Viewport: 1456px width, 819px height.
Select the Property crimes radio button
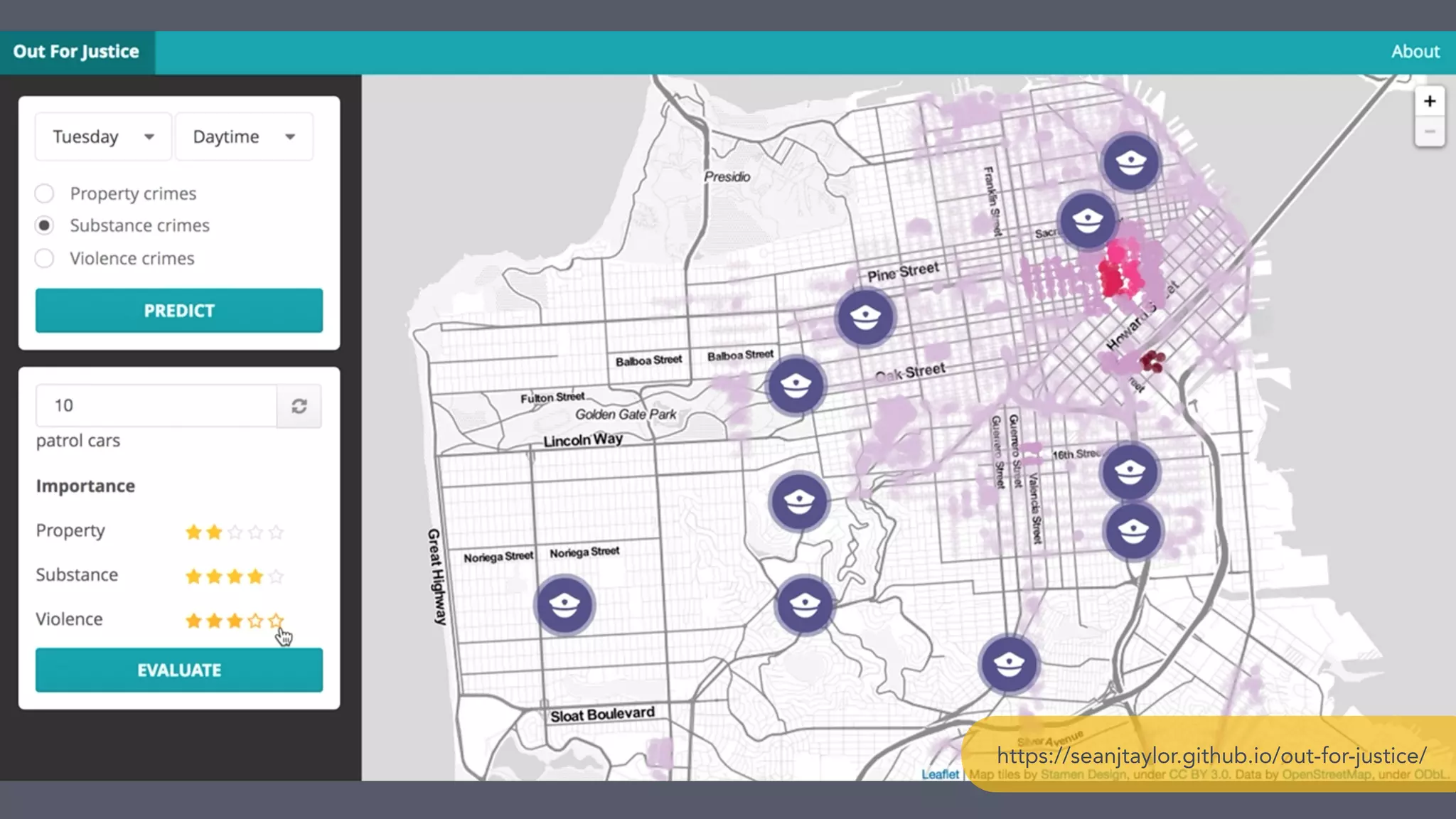(x=44, y=193)
